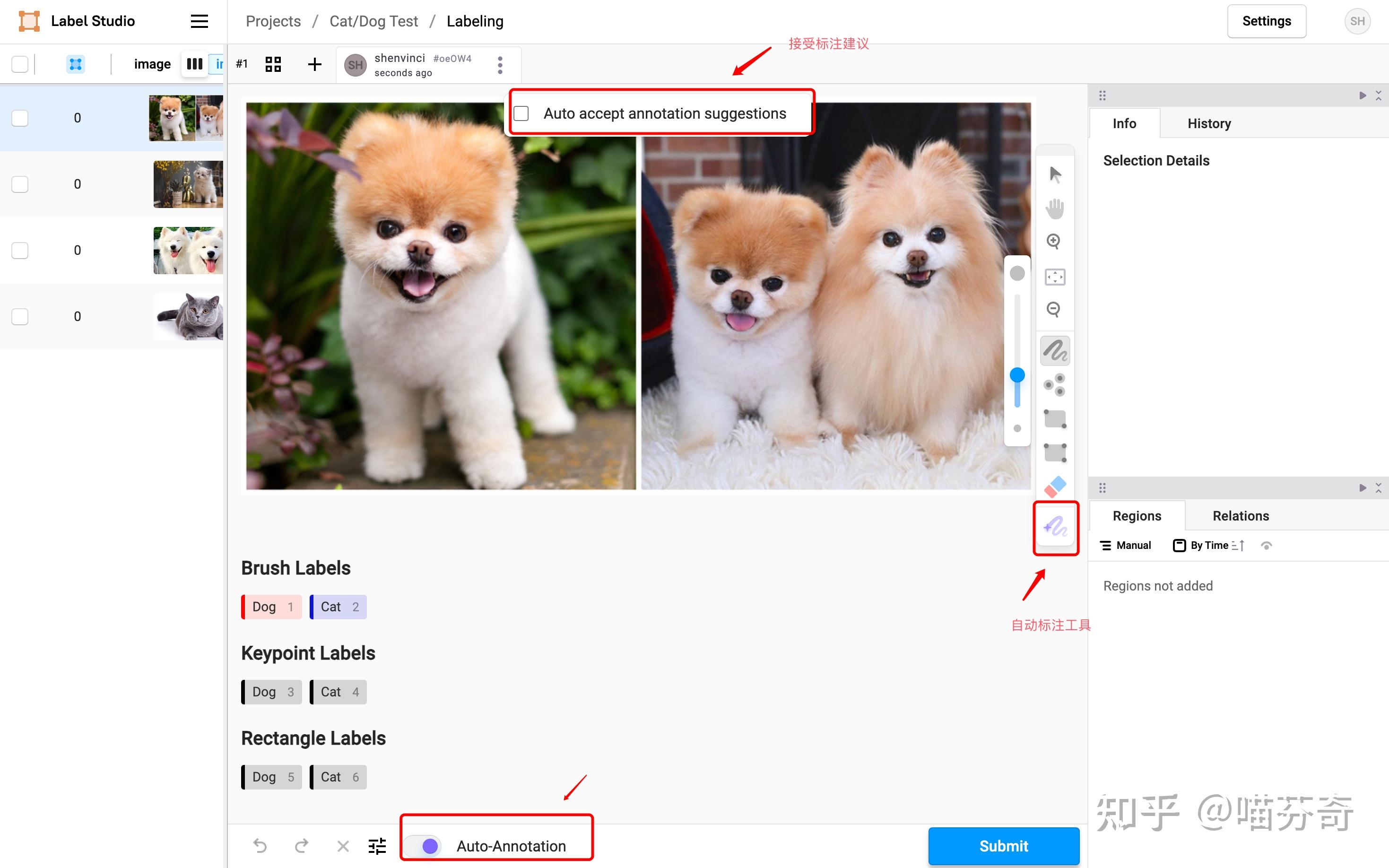This screenshot has height=868, width=1389.
Task: Click the Zoom Out magnifier icon
Action: (x=1053, y=309)
